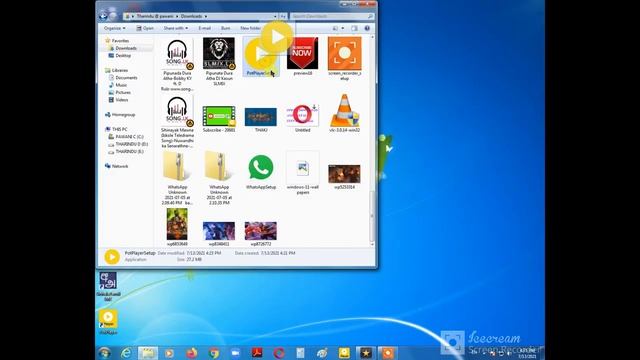640x360 pixels.
Task: Click the Forward navigation arrow
Action: [x=113, y=16]
